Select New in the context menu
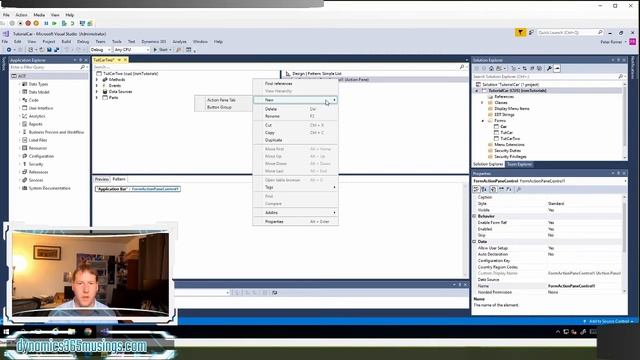Viewport: 640px width, 360px height. [295, 100]
